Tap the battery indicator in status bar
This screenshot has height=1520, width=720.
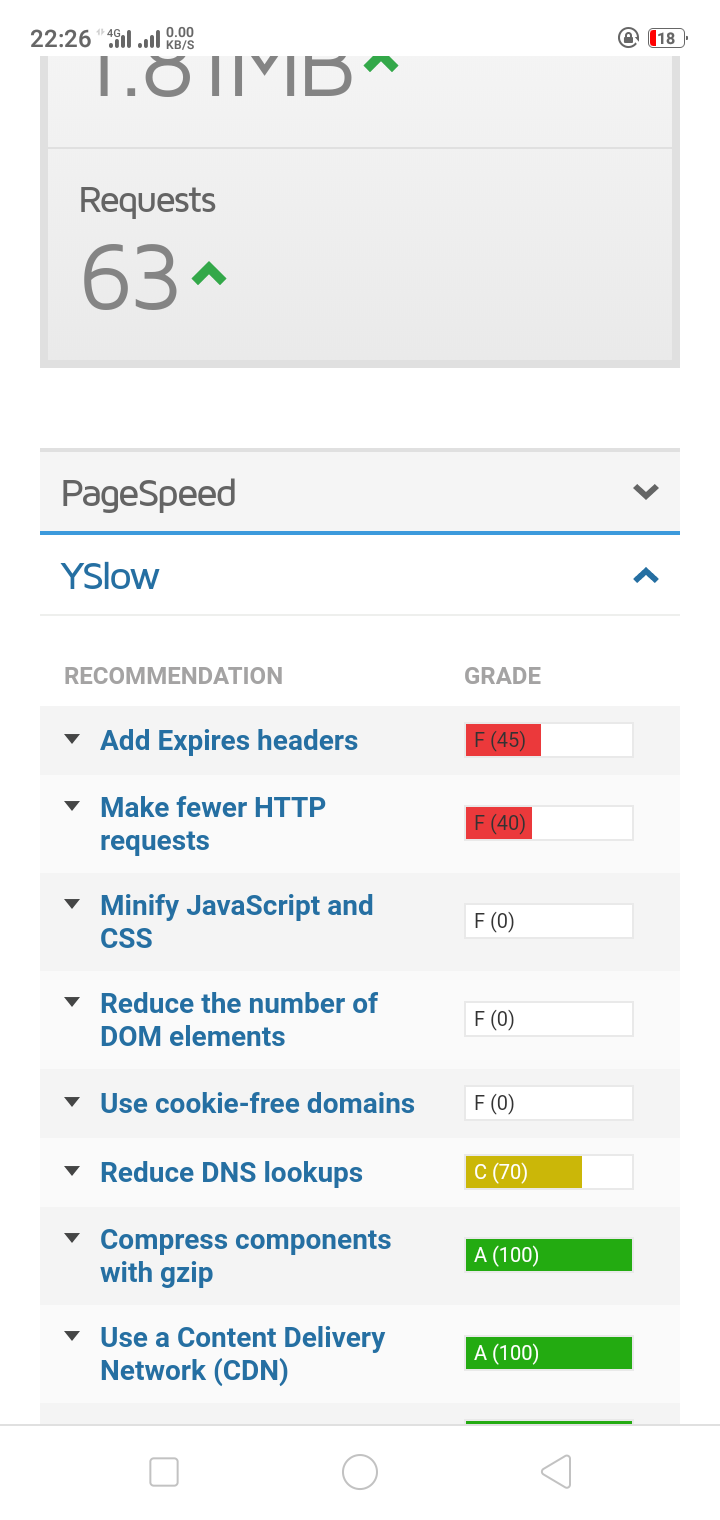[x=667, y=39]
